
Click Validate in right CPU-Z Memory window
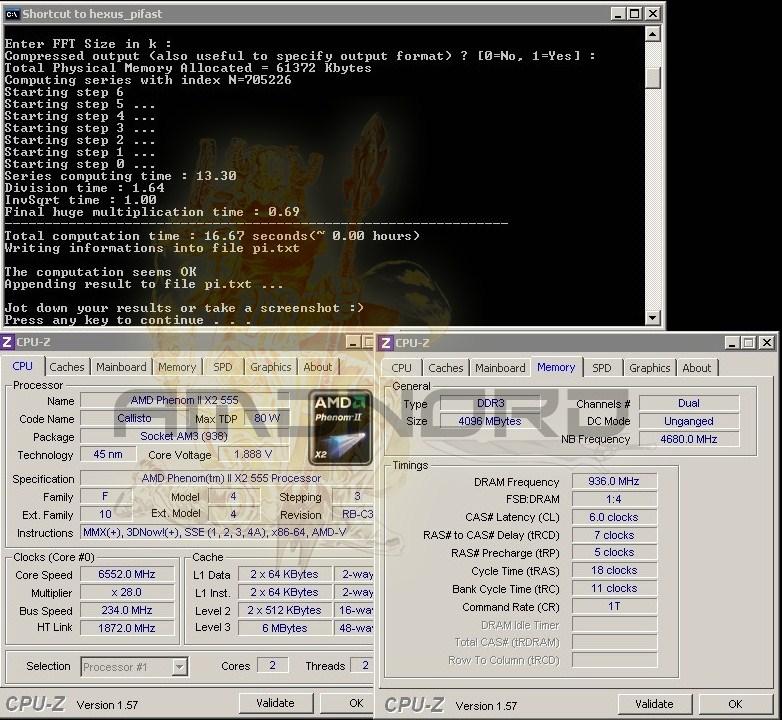pyautogui.click(x=654, y=704)
